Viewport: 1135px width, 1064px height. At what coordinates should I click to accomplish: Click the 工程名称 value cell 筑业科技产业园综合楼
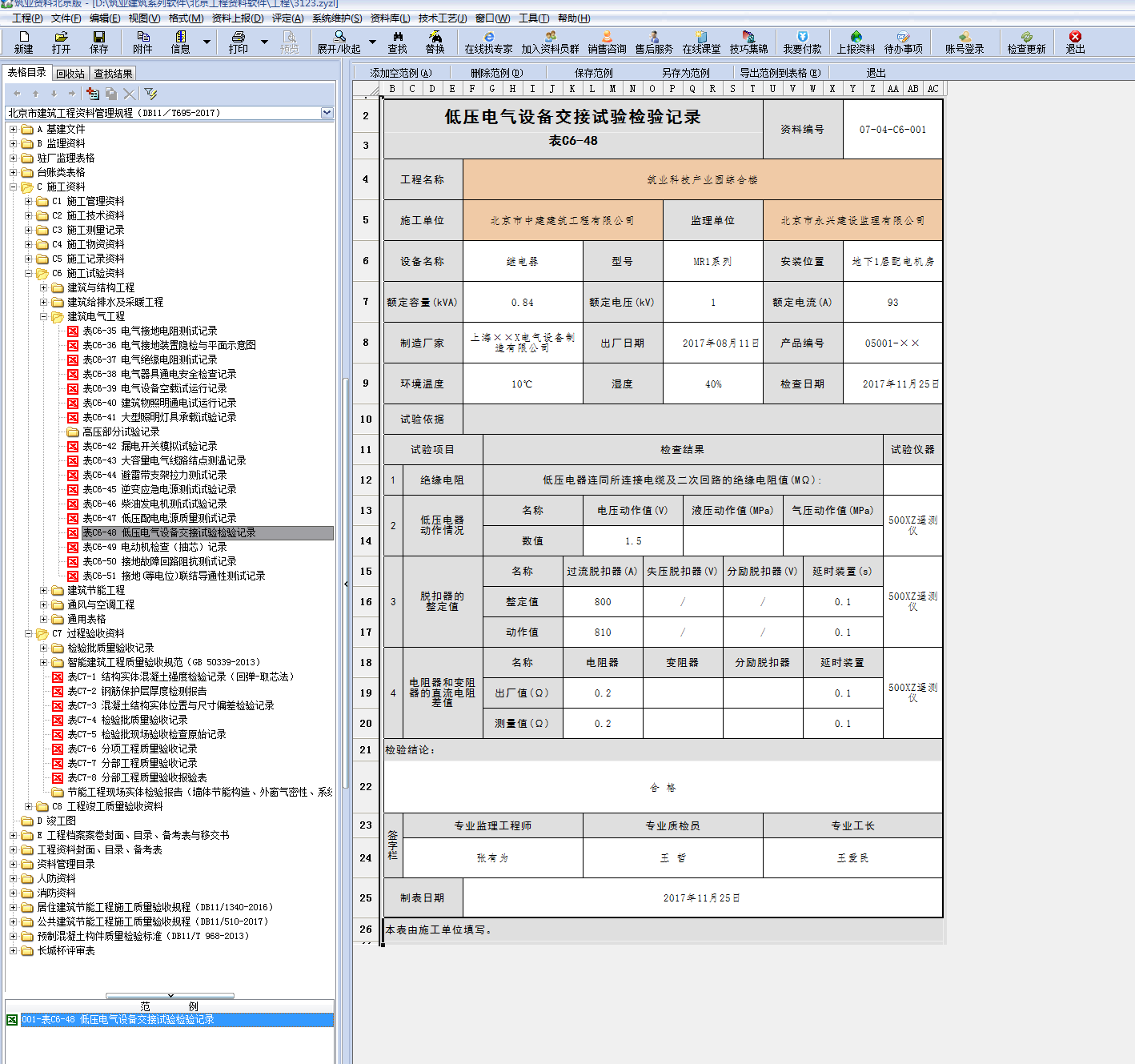click(703, 180)
